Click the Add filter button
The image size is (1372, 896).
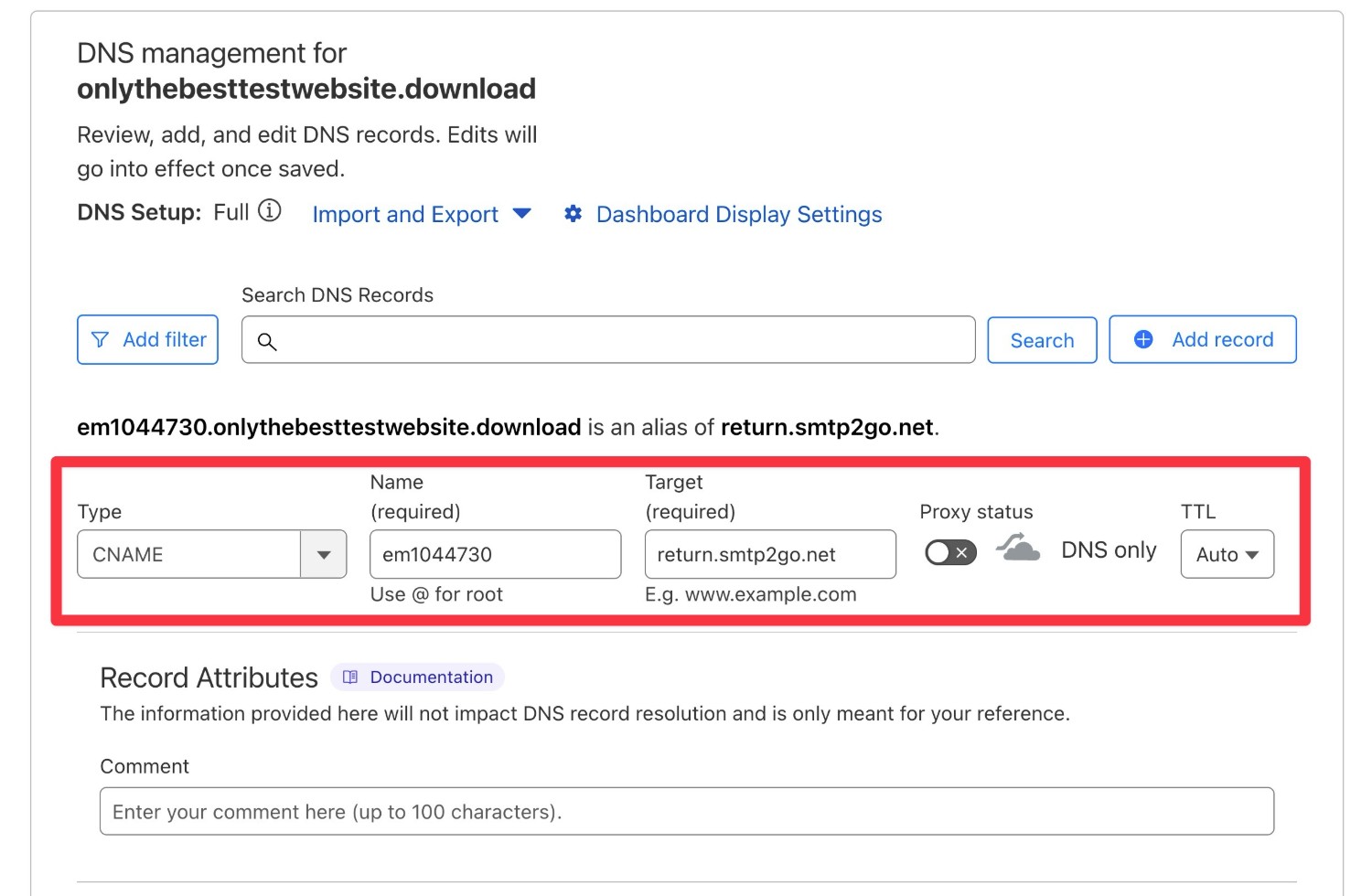[147, 340]
